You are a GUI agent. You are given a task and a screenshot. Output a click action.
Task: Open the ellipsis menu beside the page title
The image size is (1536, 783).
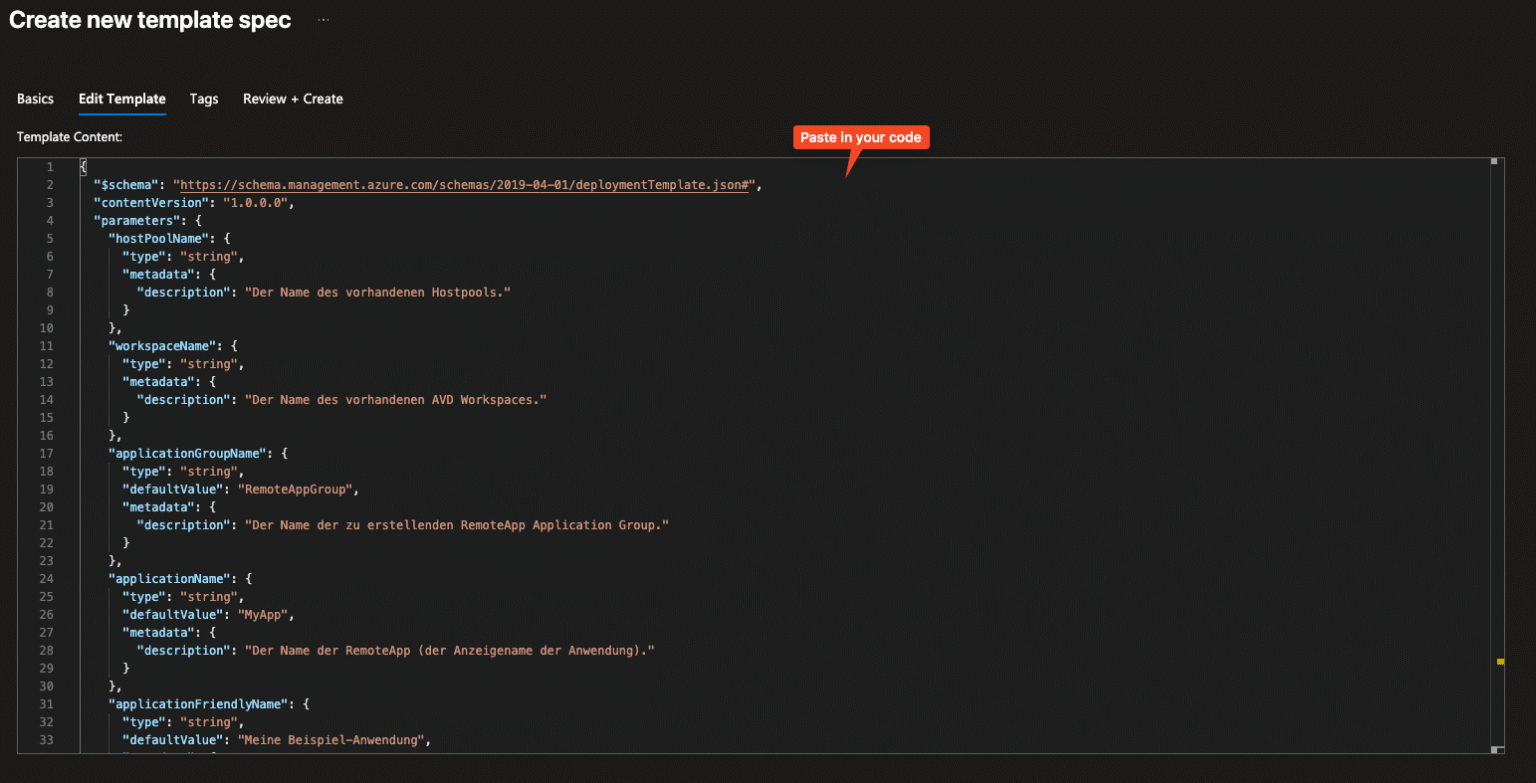[323, 20]
